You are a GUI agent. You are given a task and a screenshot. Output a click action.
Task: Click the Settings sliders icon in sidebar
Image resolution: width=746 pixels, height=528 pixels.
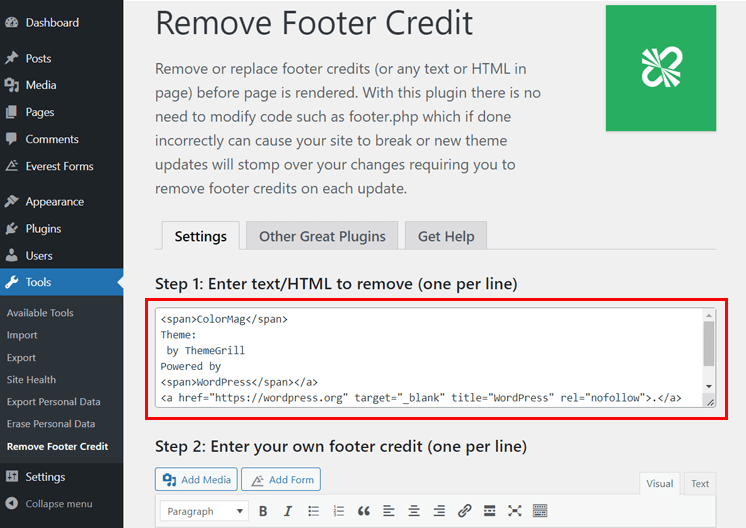point(11,476)
